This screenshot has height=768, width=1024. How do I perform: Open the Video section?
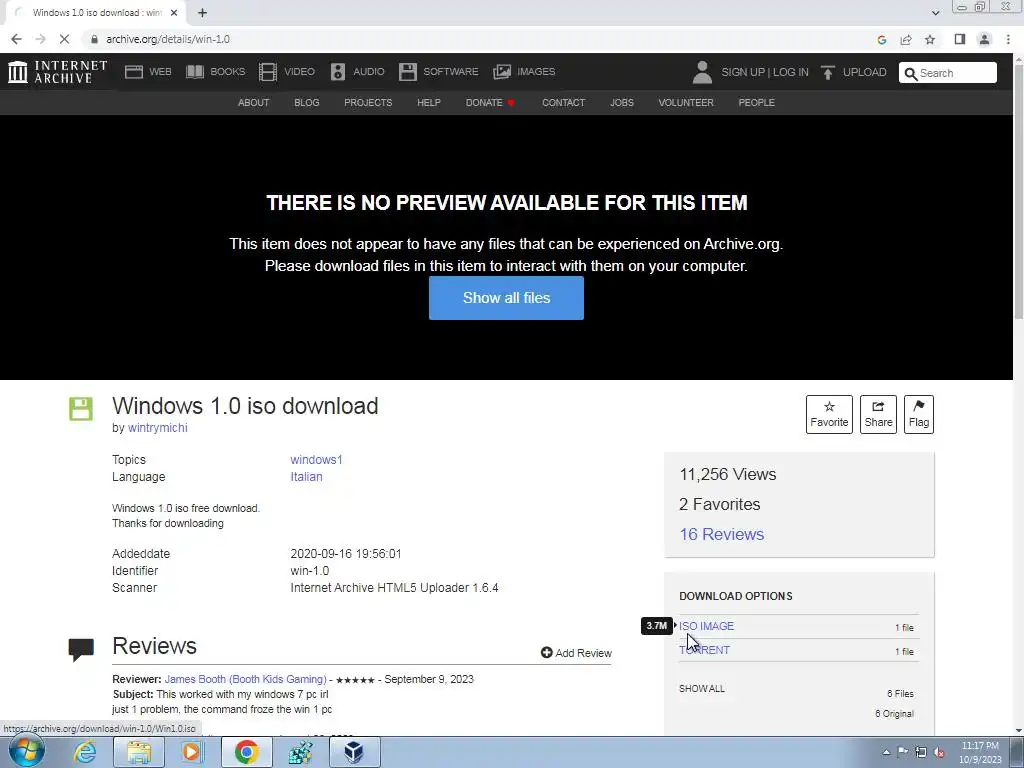(287, 72)
